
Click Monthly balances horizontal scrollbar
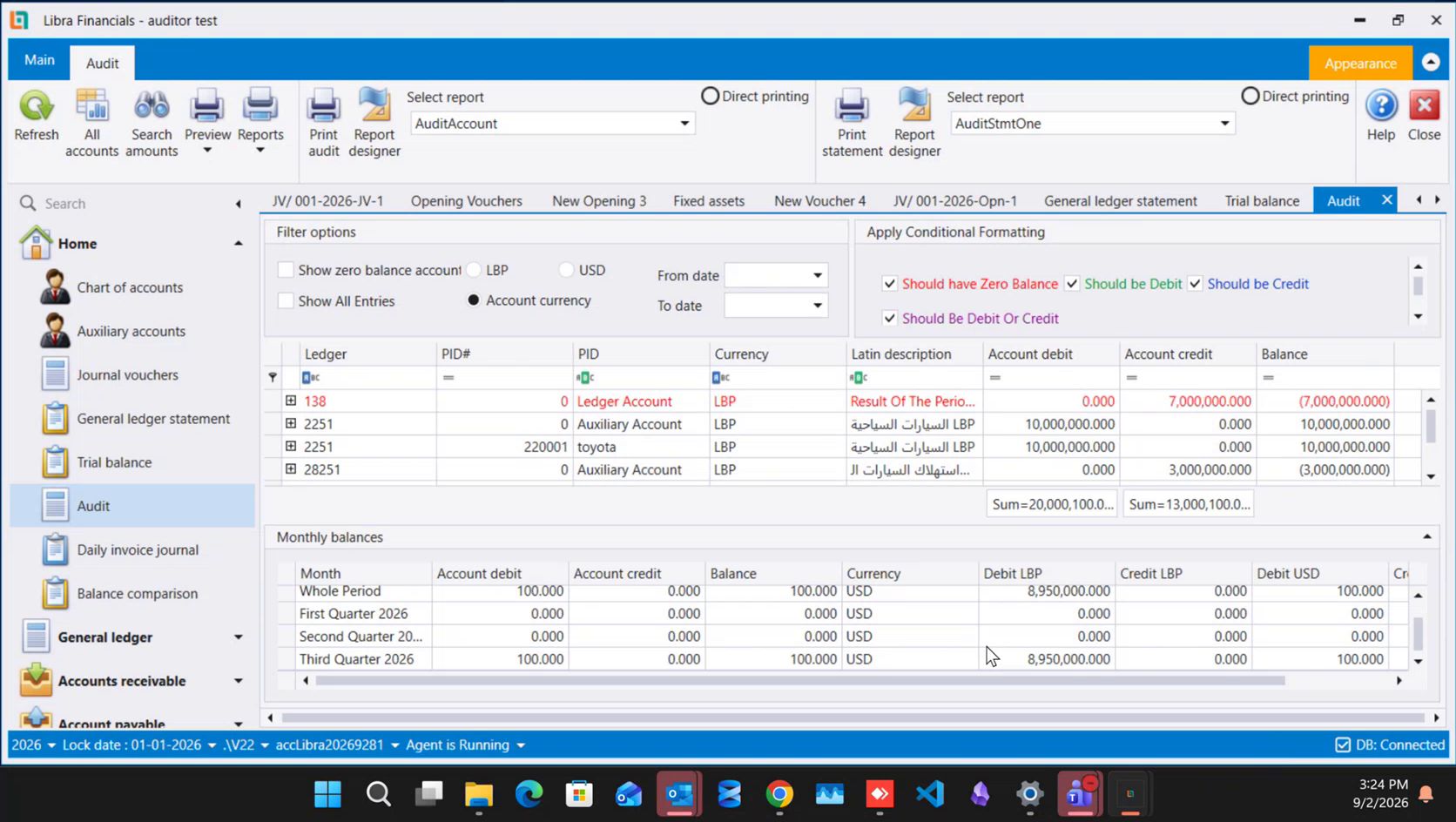(x=799, y=681)
